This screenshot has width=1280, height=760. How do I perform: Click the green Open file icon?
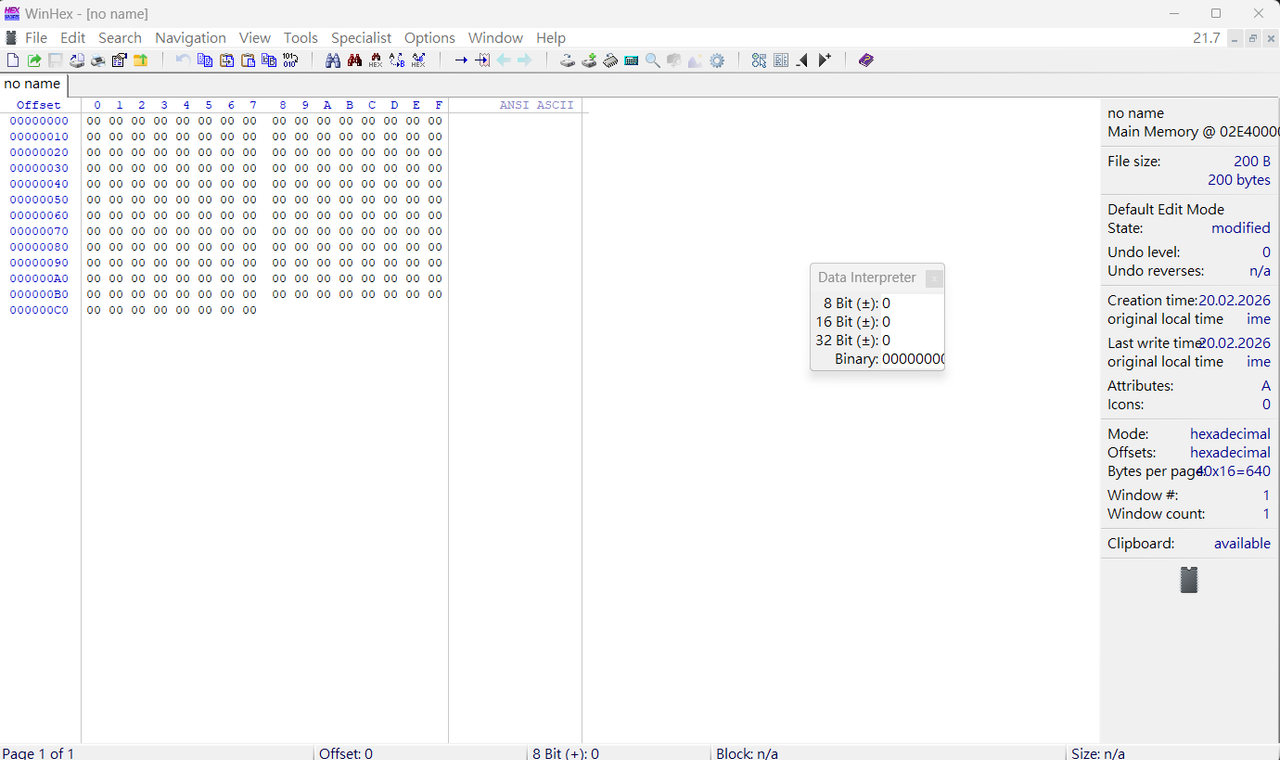coord(34,61)
